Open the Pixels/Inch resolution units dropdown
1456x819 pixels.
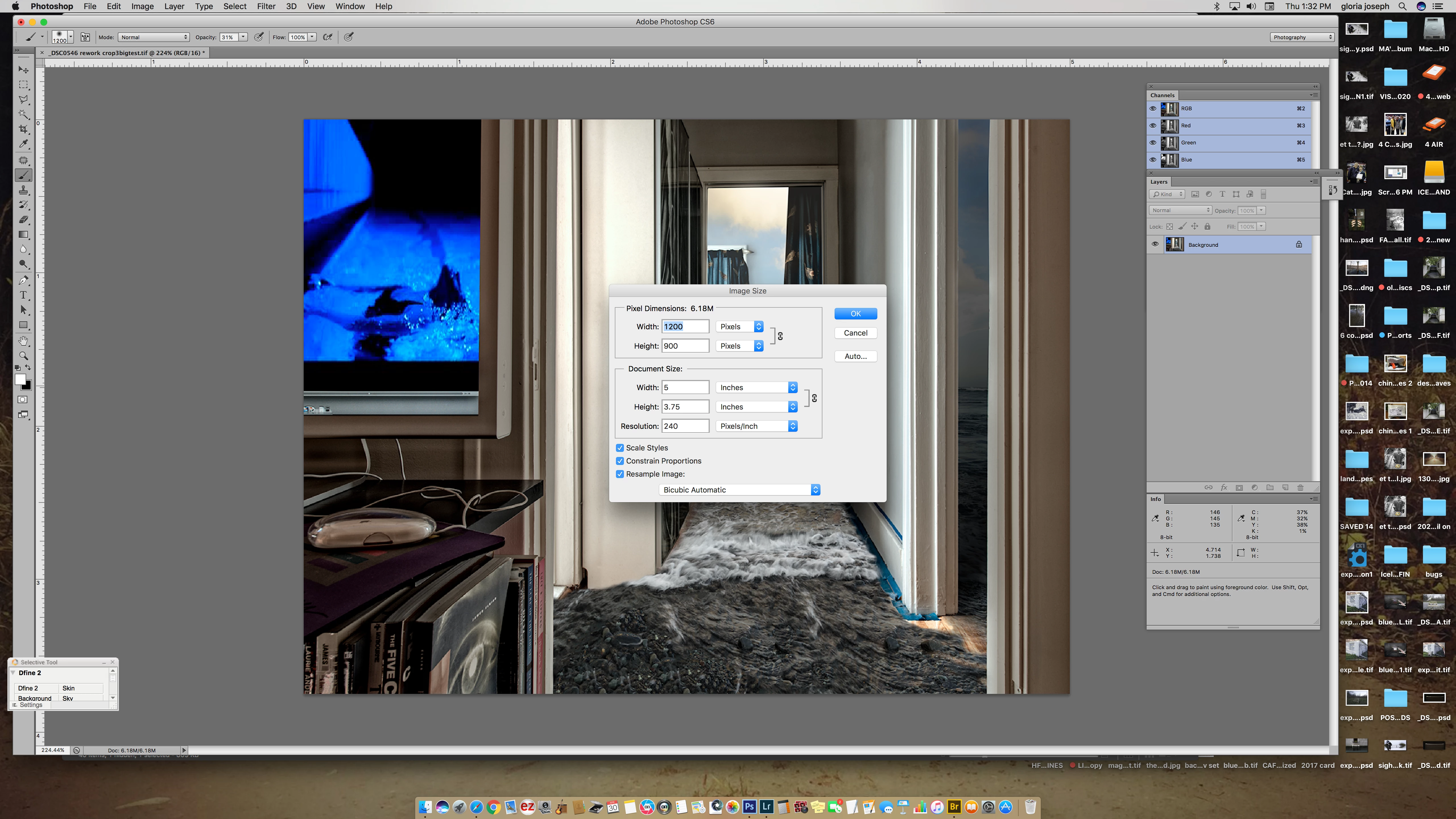756,426
